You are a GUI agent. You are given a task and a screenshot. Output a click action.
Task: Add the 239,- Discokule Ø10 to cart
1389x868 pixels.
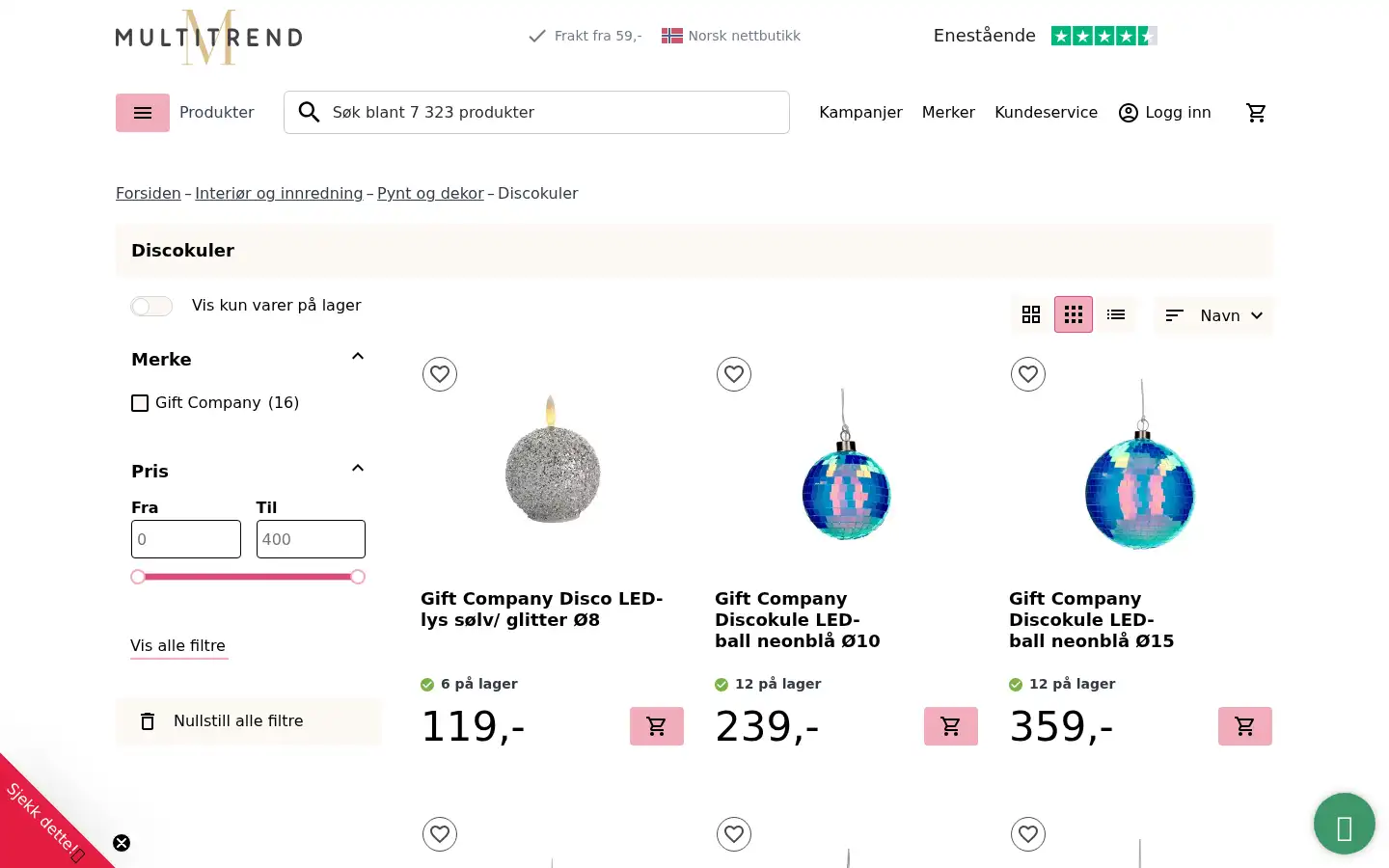(x=951, y=726)
